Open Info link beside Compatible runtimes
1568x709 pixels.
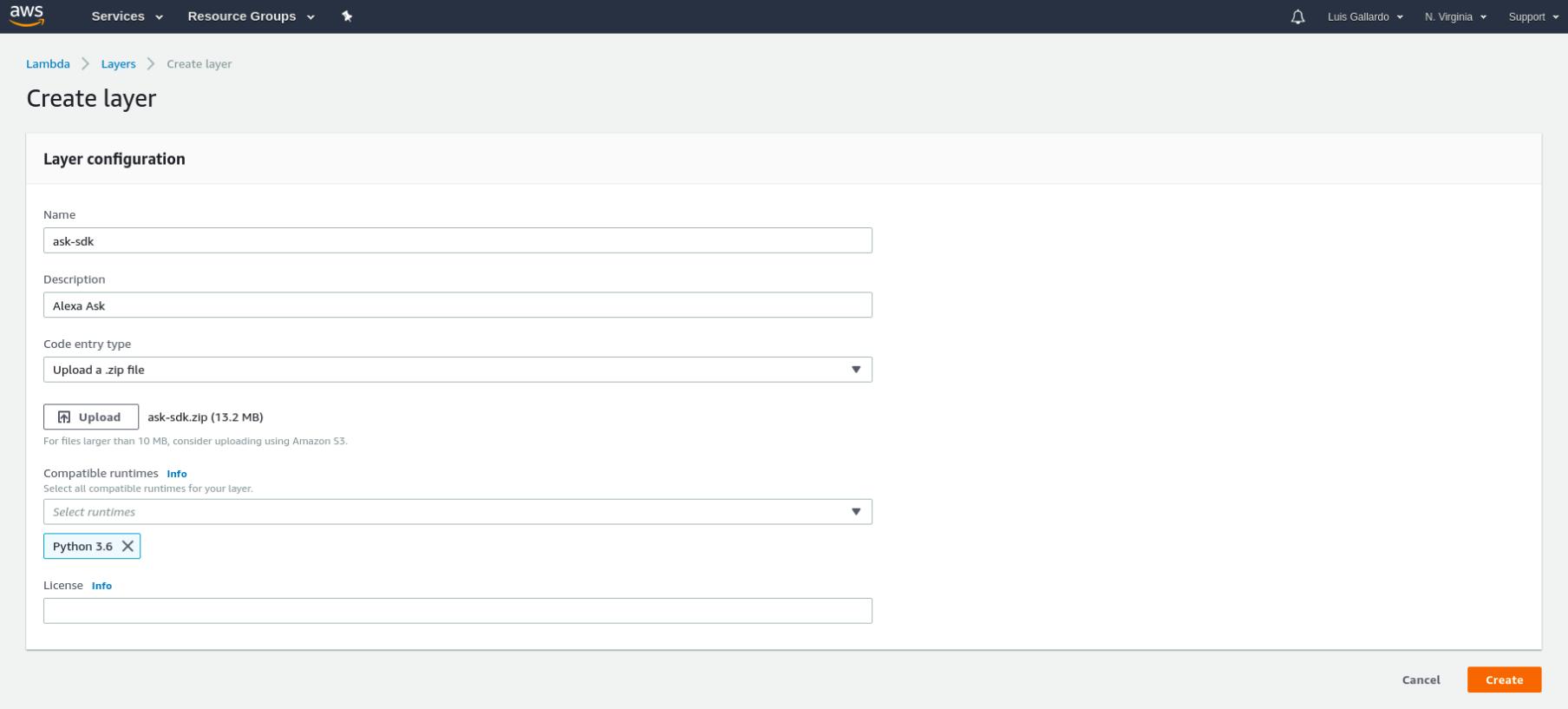(177, 474)
